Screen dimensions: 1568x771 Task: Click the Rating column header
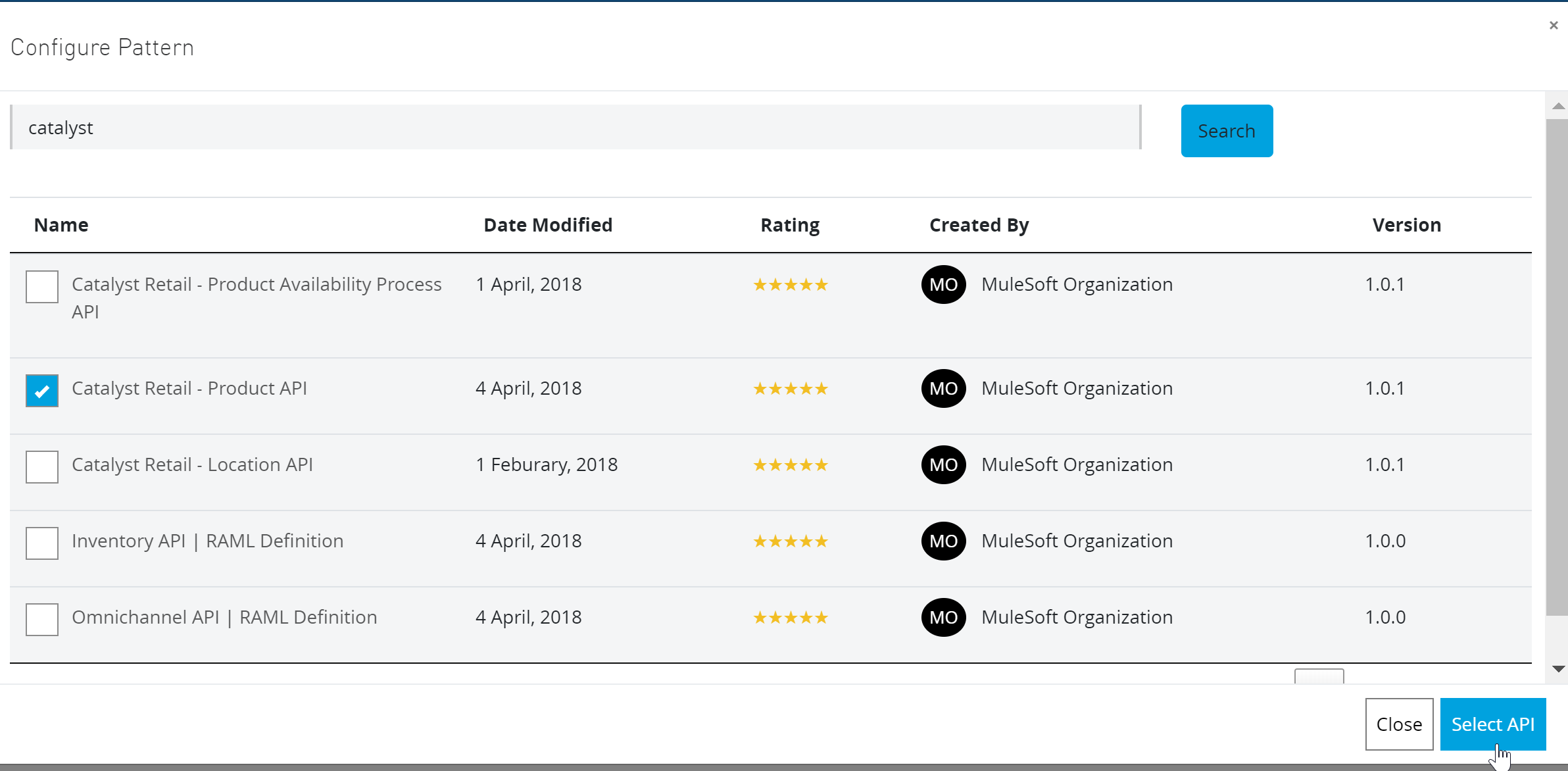click(x=790, y=225)
